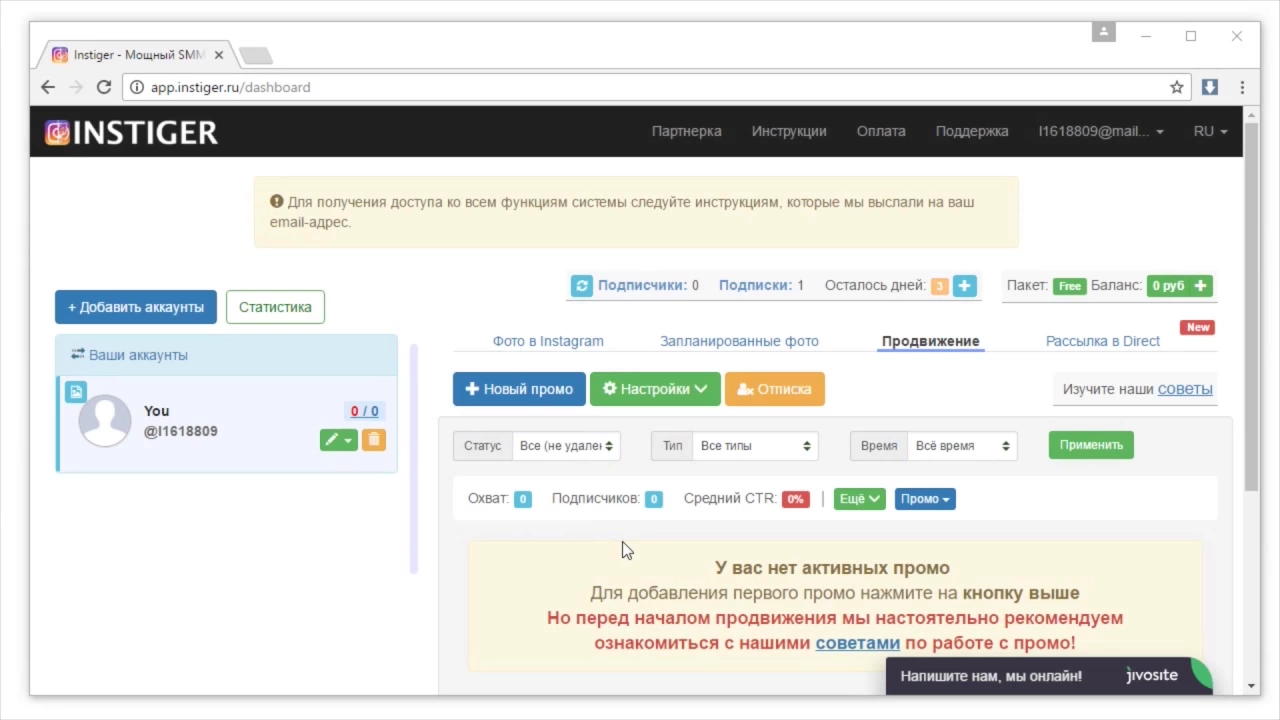The image size is (1280, 720).
Task: Open a new browser tab
Action: click(x=255, y=55)
